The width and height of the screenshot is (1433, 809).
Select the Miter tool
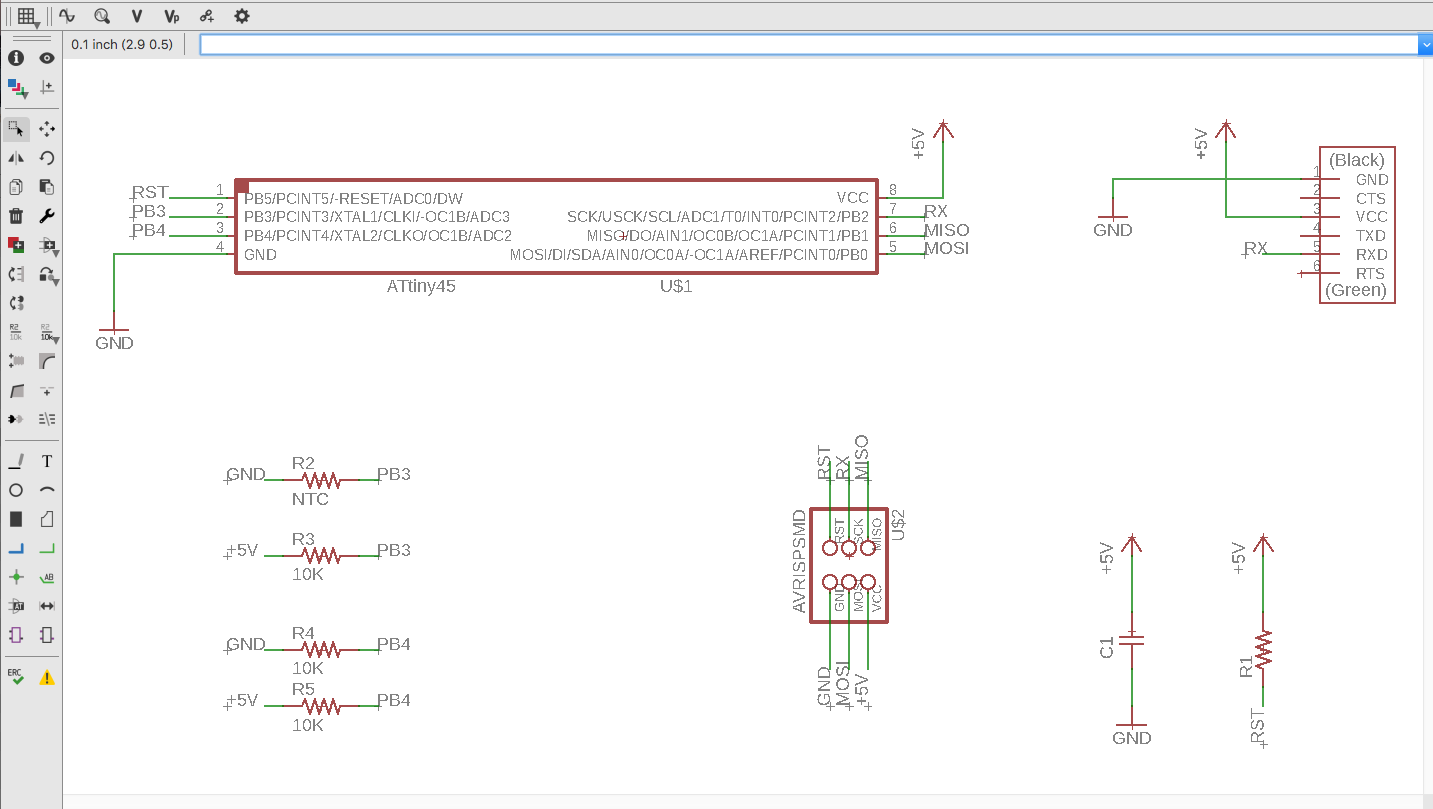[46, 361]
